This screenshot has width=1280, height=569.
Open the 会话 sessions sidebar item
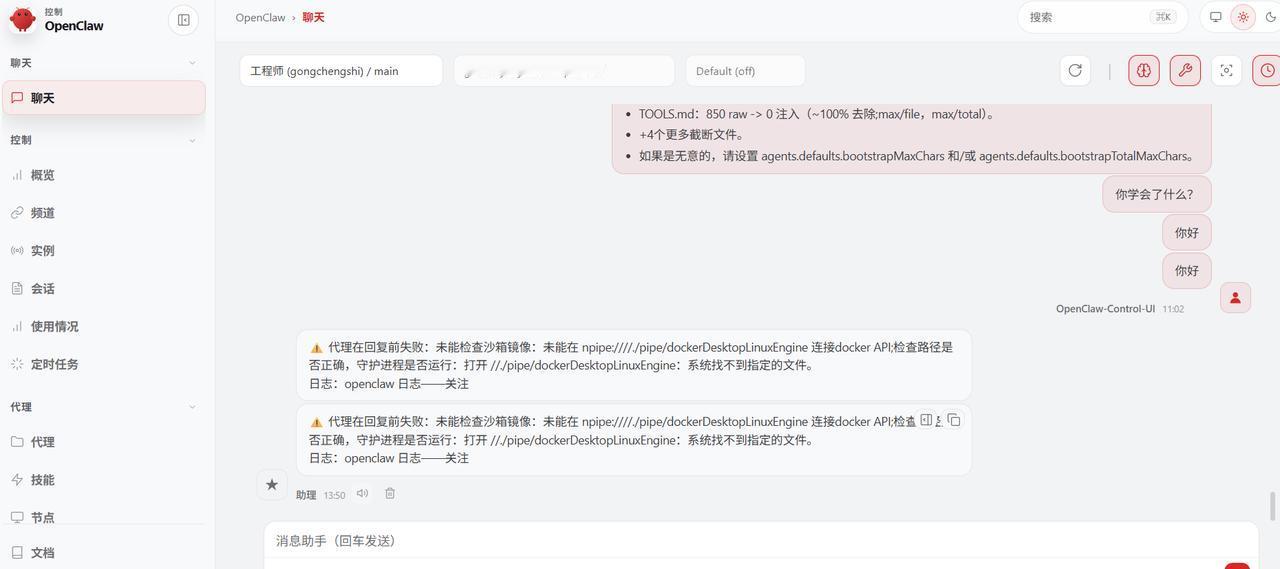point(104,289)
